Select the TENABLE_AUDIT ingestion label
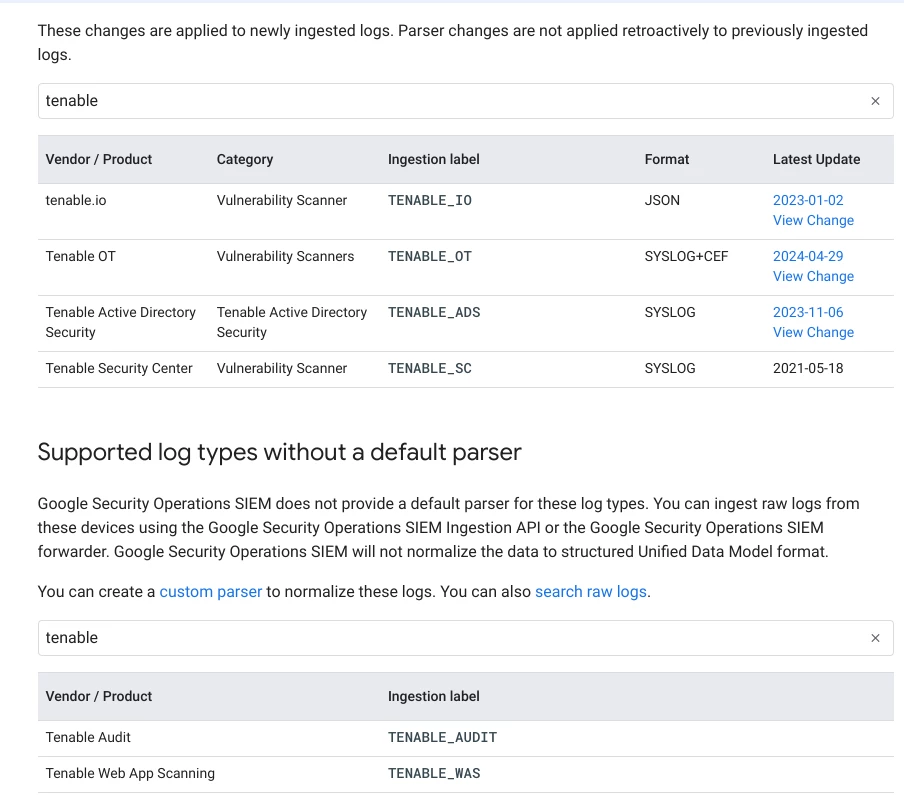 [x=442, y=737]
